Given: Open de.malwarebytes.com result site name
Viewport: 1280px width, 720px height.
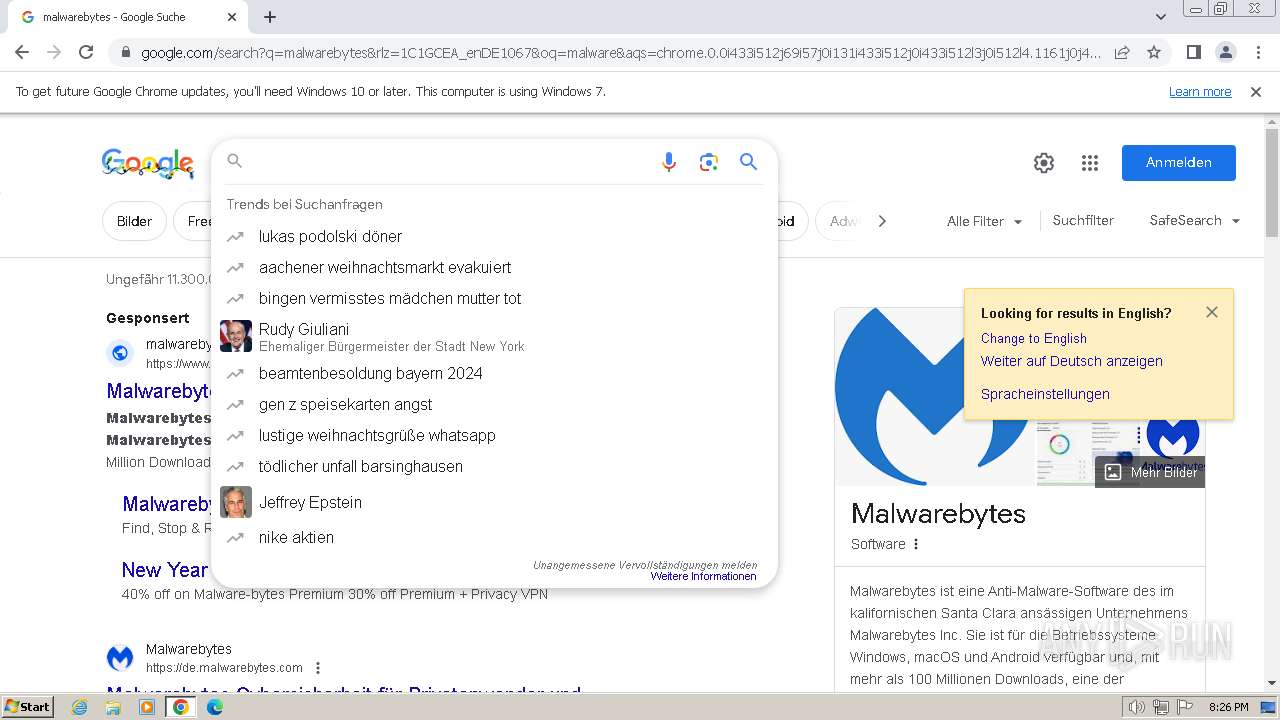Looking at the screenshot, I should tap(189, 649).
